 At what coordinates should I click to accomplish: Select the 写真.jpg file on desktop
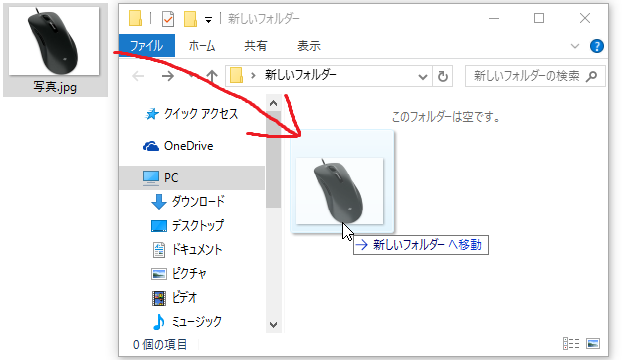pyautogui.click(x=56, y=50)
